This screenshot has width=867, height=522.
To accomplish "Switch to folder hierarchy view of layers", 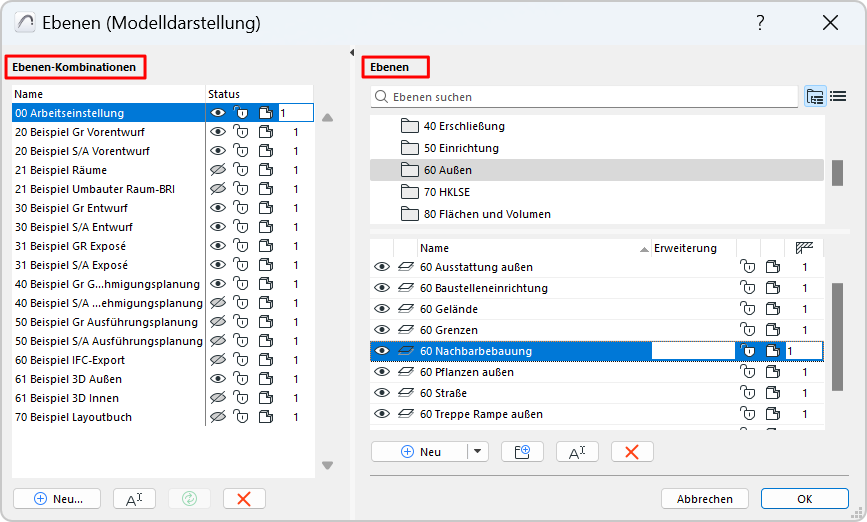I will (x=814, y=97).
